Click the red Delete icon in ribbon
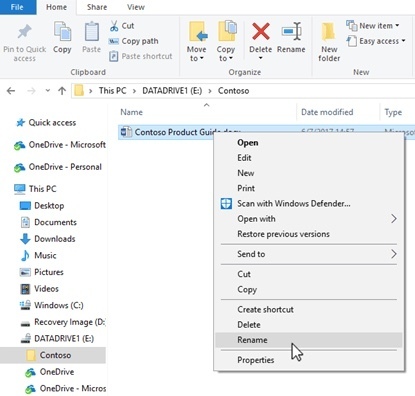This screenshot has height=396, width=415. pyautogui.click(x=261, y=31)
